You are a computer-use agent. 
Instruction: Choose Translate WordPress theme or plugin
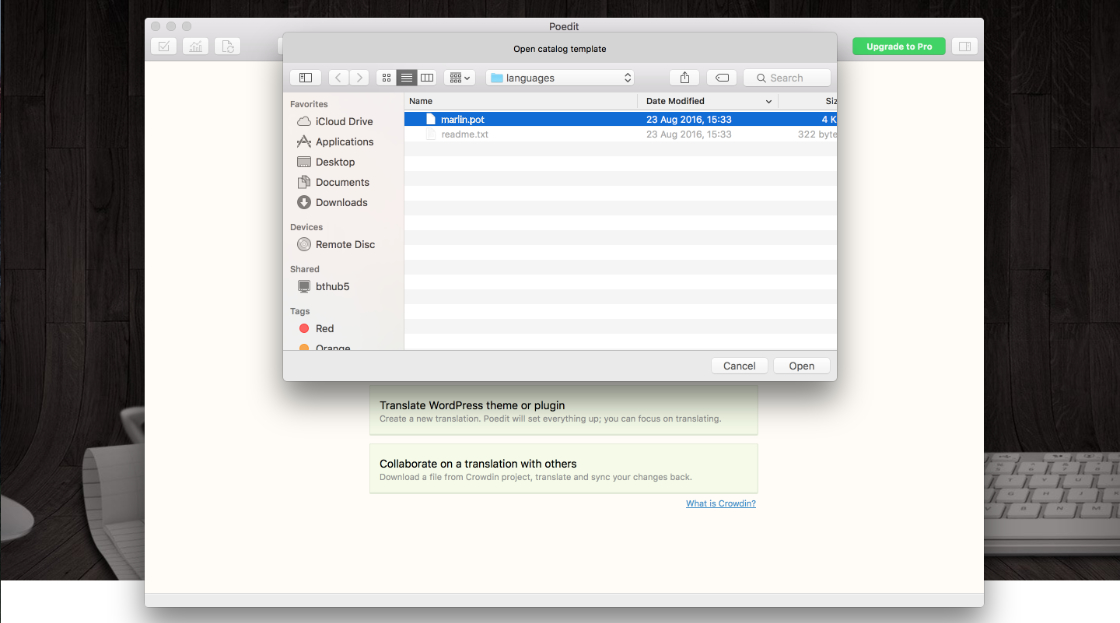[564, 411]
